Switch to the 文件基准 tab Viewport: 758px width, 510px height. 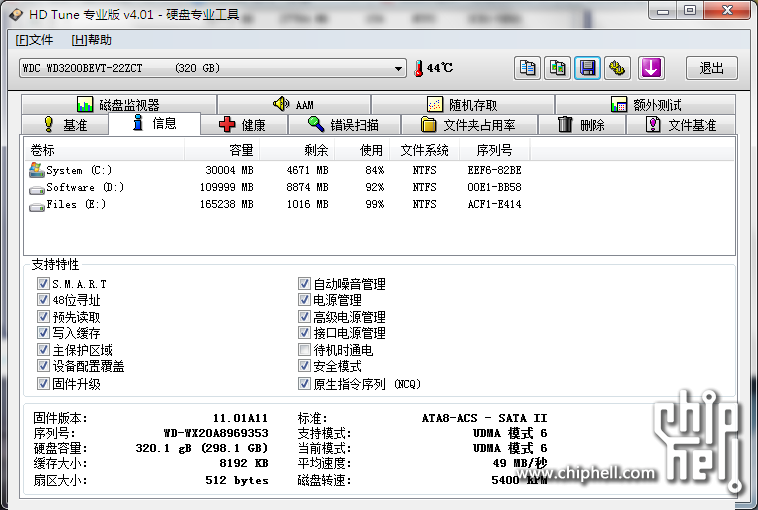click(681, 125)
